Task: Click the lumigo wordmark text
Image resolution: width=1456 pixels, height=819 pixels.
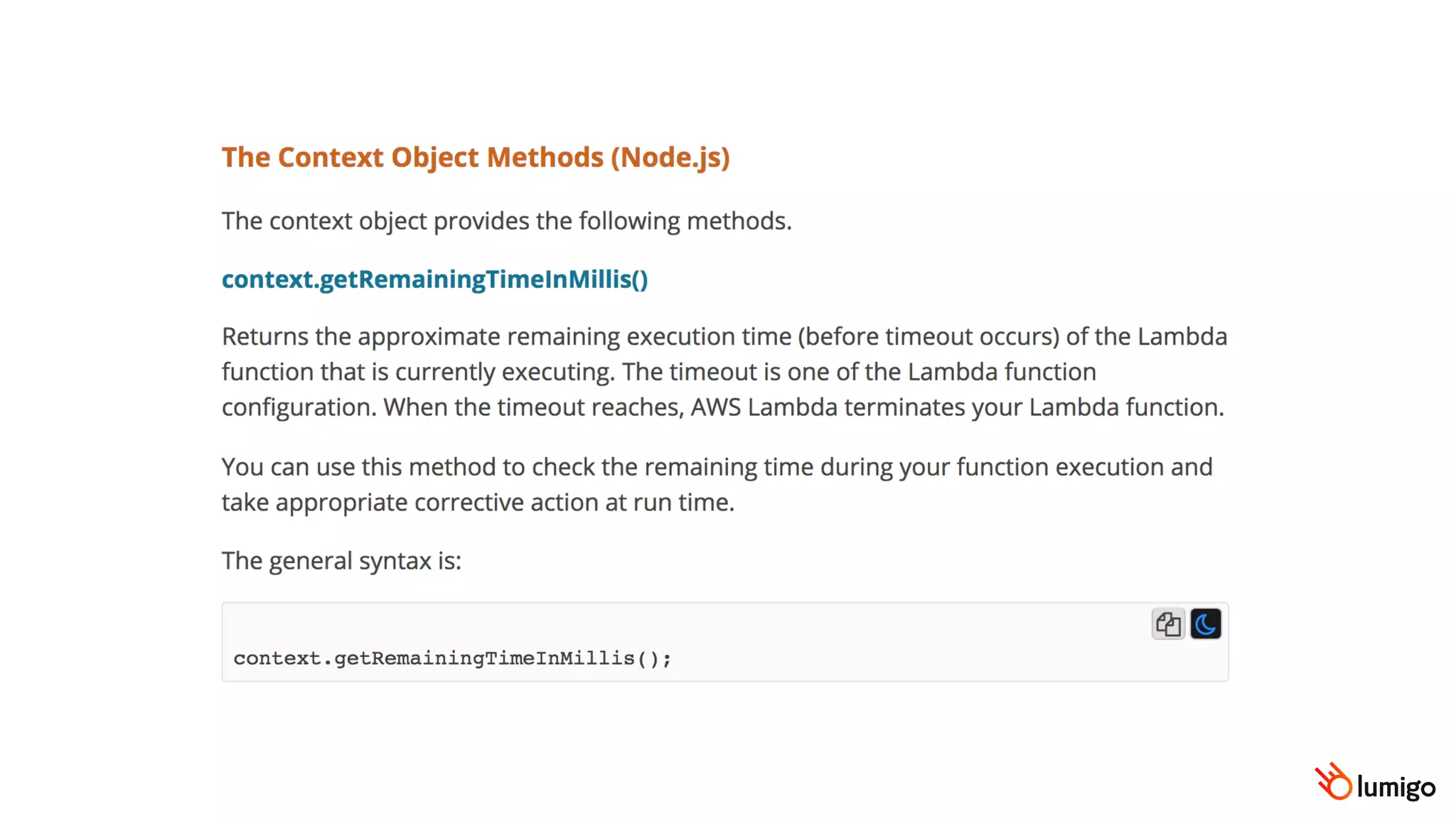Action: pos(1396,787)
